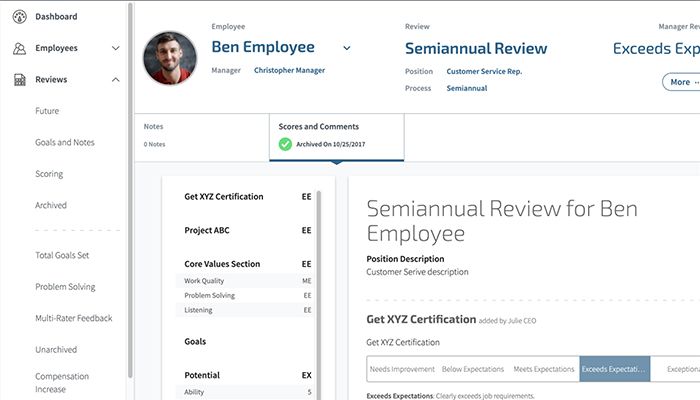Click the Employees people icon

coord(19,48)
